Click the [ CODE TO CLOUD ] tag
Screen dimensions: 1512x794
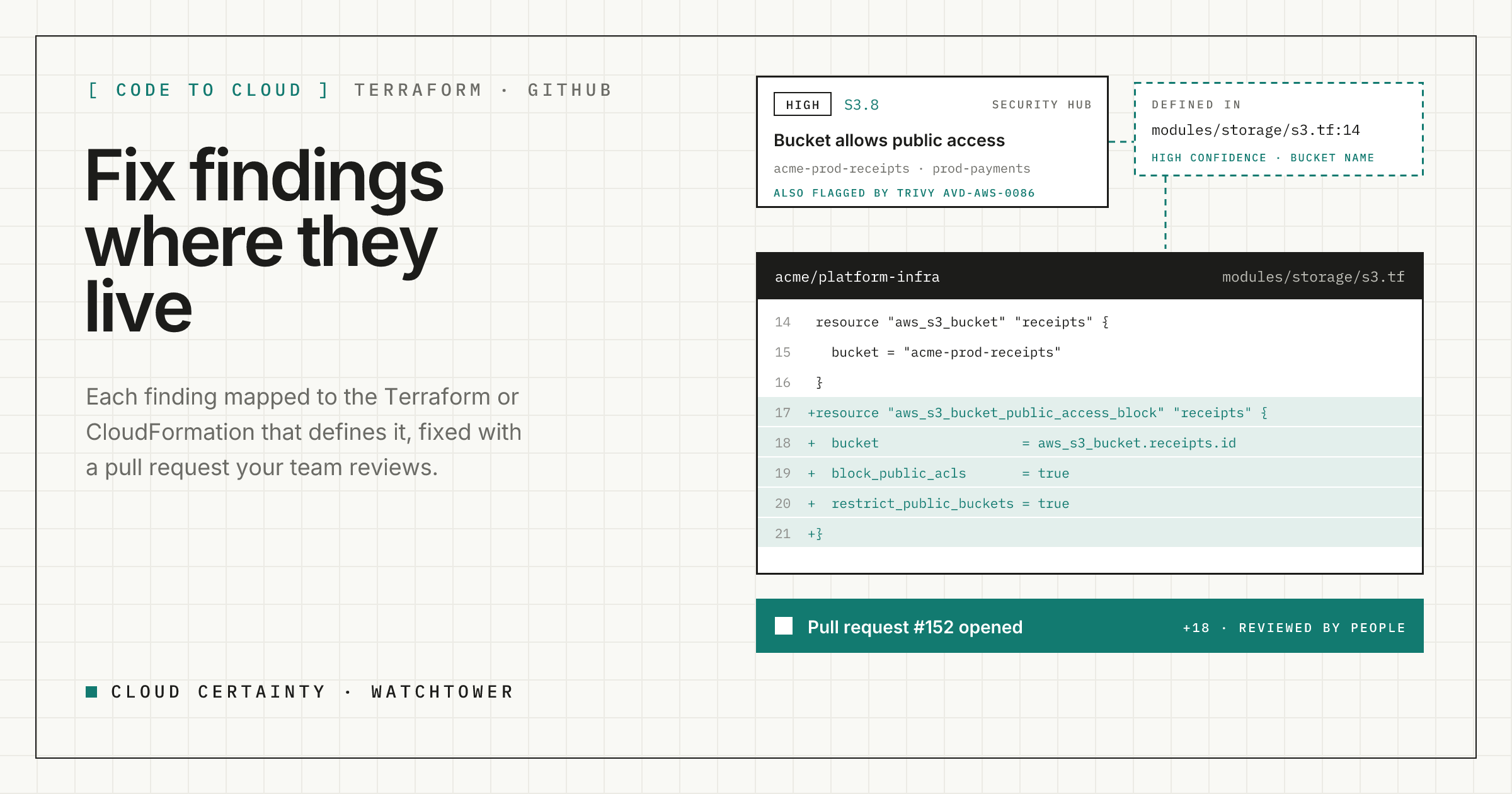pos(209,90)
